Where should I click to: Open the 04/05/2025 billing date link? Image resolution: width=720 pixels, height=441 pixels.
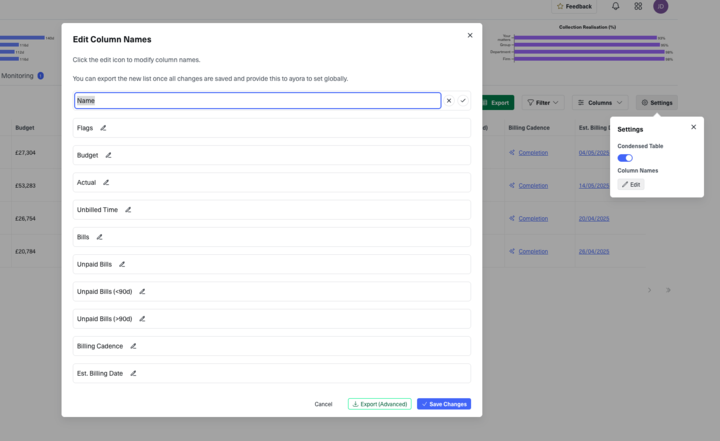pos(594,153)
